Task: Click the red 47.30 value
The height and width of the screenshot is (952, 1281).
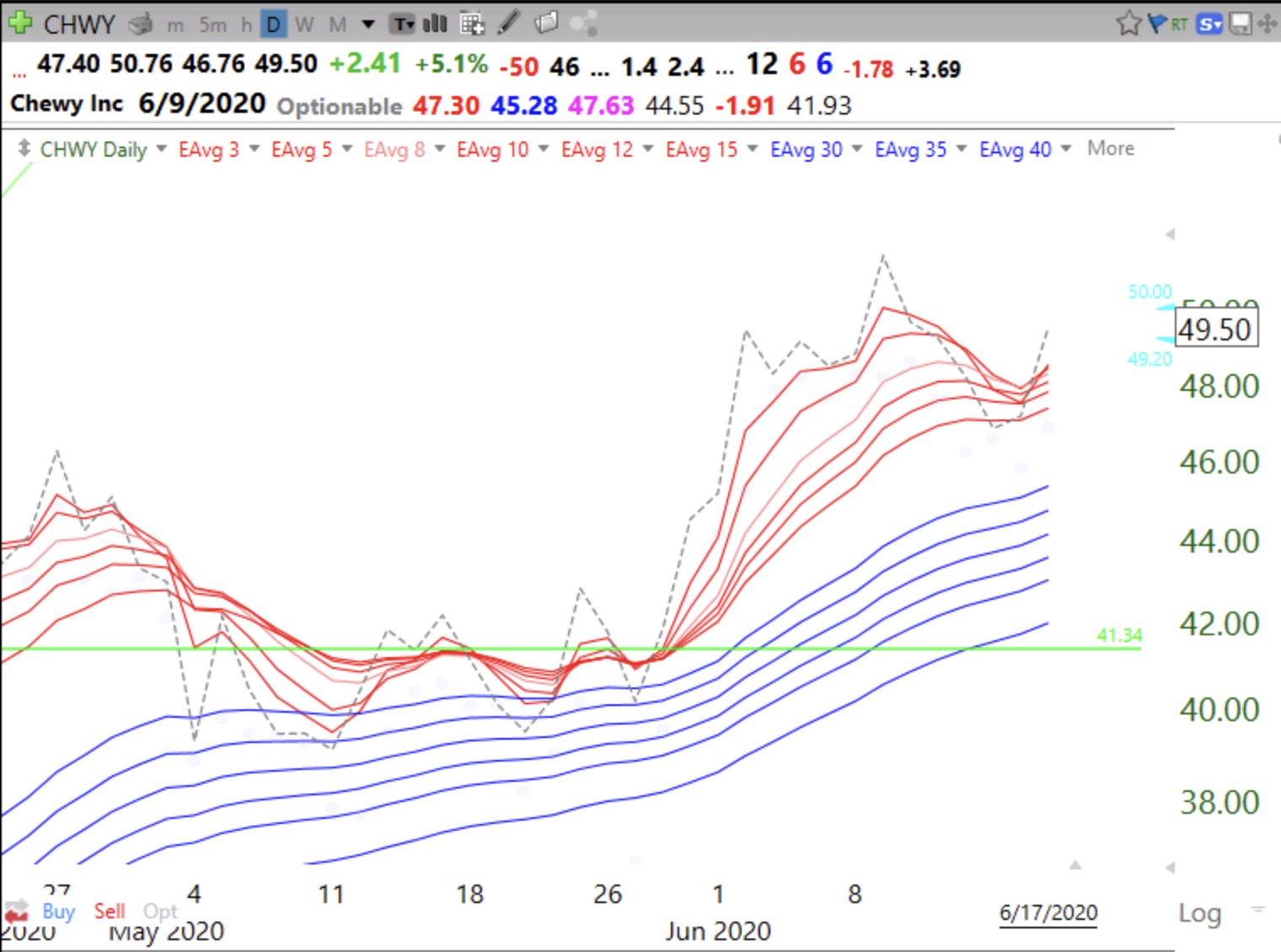Action: pyautogui.click(x=446, y=105)
